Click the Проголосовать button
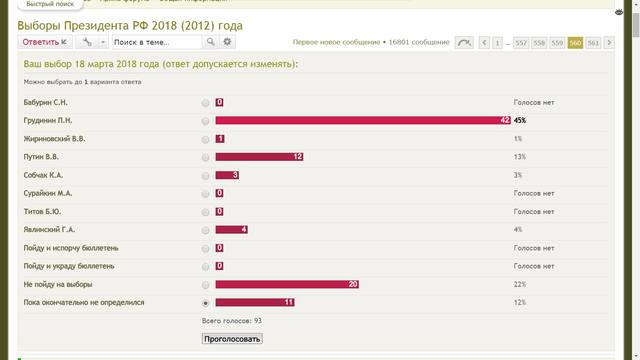640x360 pixels. click(232, 339)
